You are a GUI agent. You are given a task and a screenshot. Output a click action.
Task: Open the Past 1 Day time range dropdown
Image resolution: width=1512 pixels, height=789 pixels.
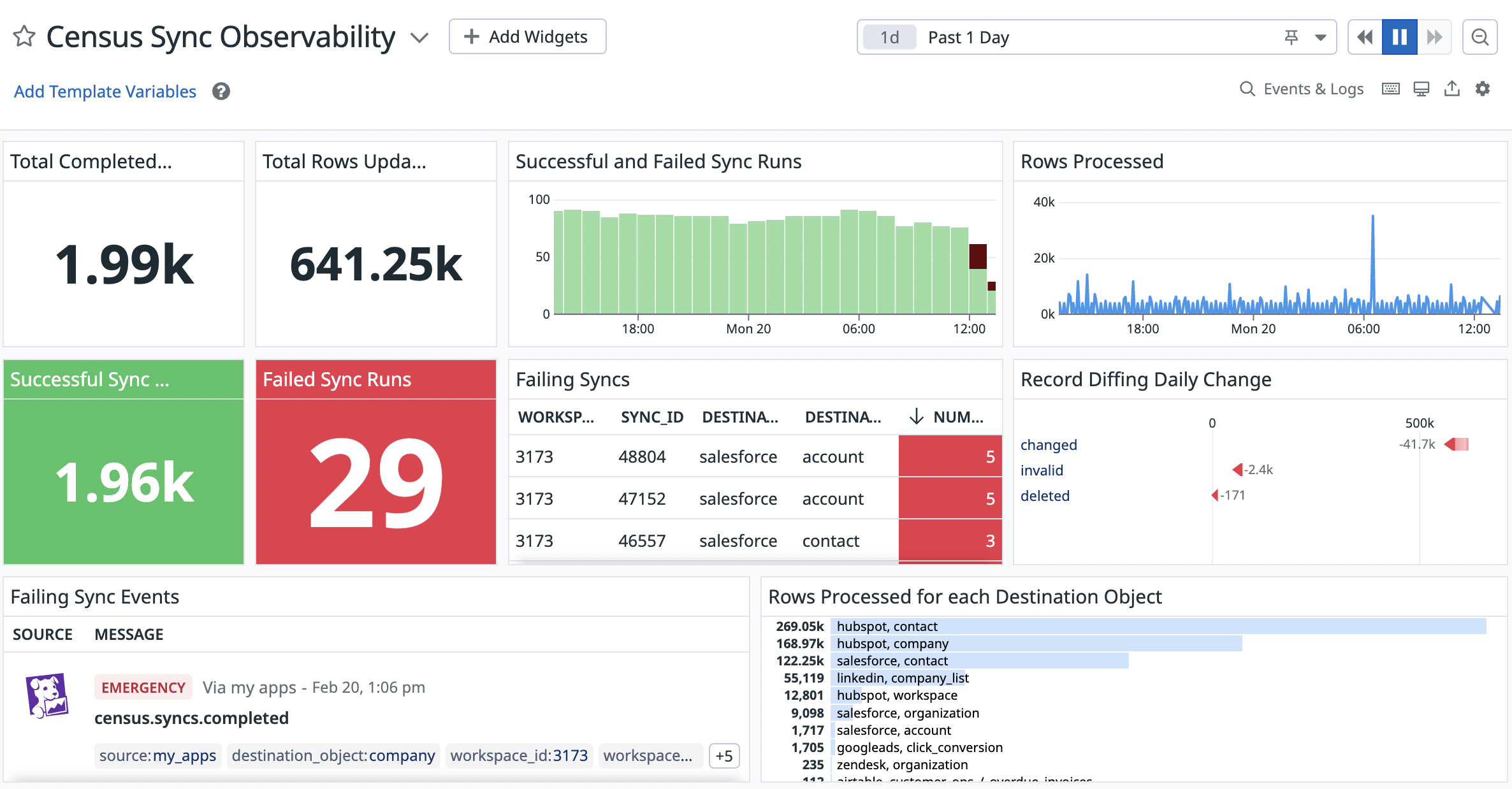click(x=1320, y=38)
